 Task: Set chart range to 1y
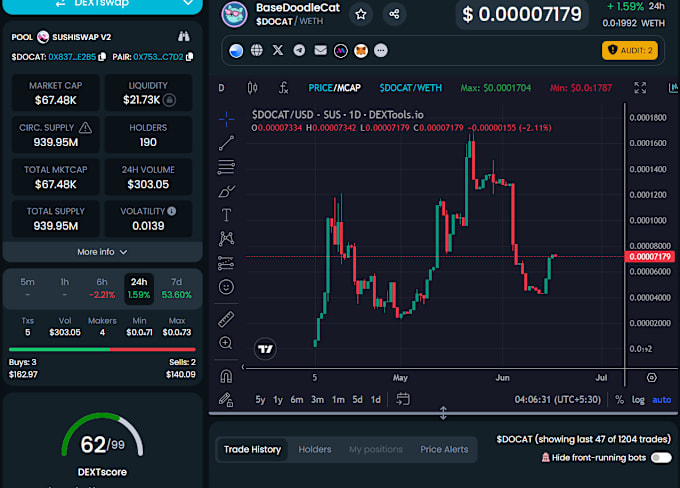pos(278,400)
